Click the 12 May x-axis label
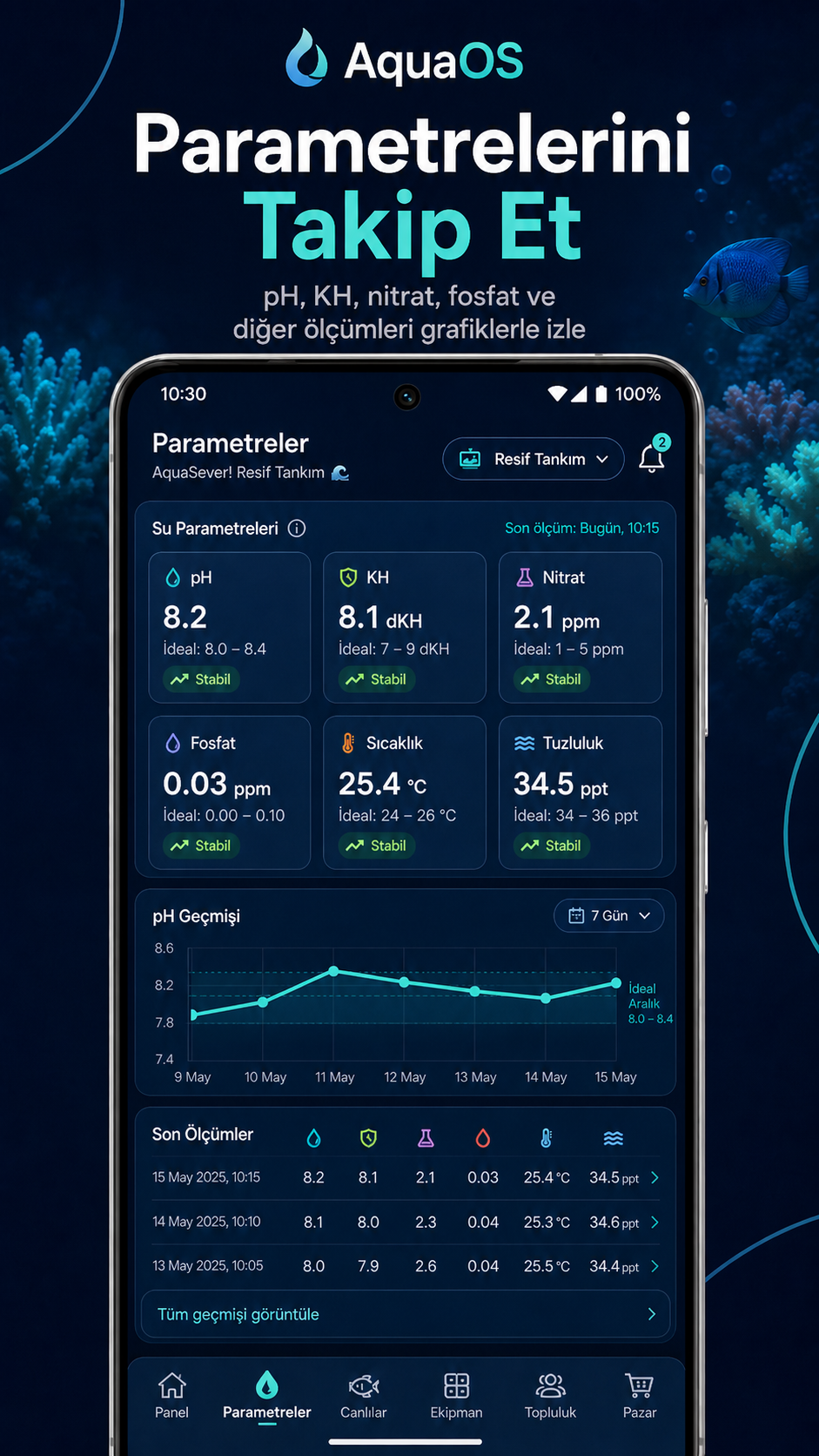Image resolution: width=819 pixels, height=1456 pixels. 405,1077
